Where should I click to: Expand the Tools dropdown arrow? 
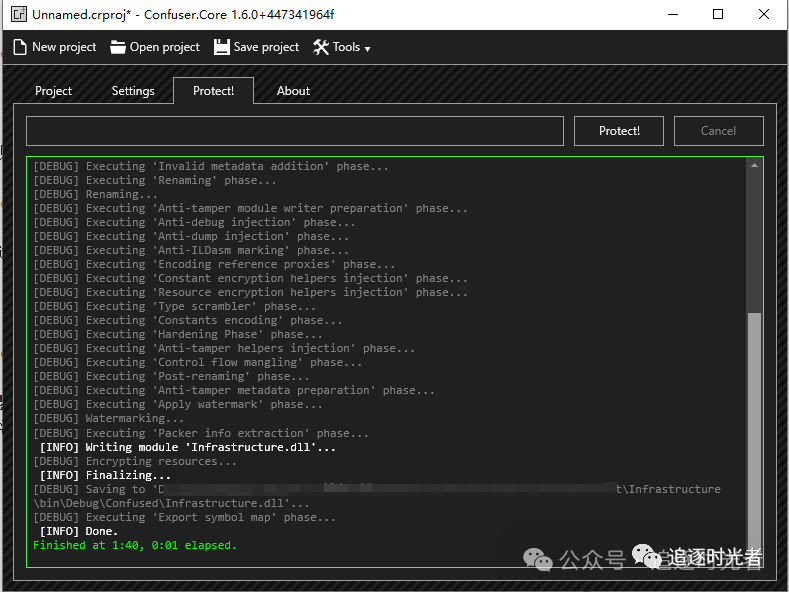coord(367,49)
